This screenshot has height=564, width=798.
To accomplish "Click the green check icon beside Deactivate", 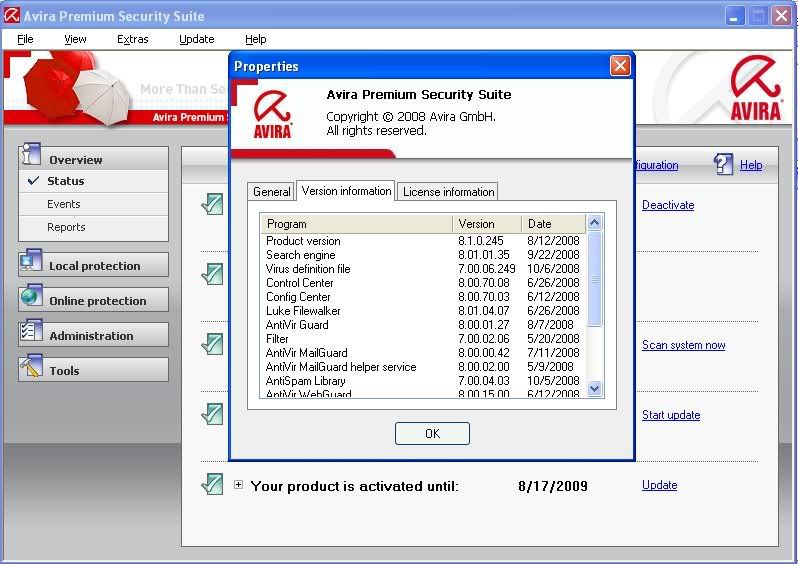I will [212, 204].
